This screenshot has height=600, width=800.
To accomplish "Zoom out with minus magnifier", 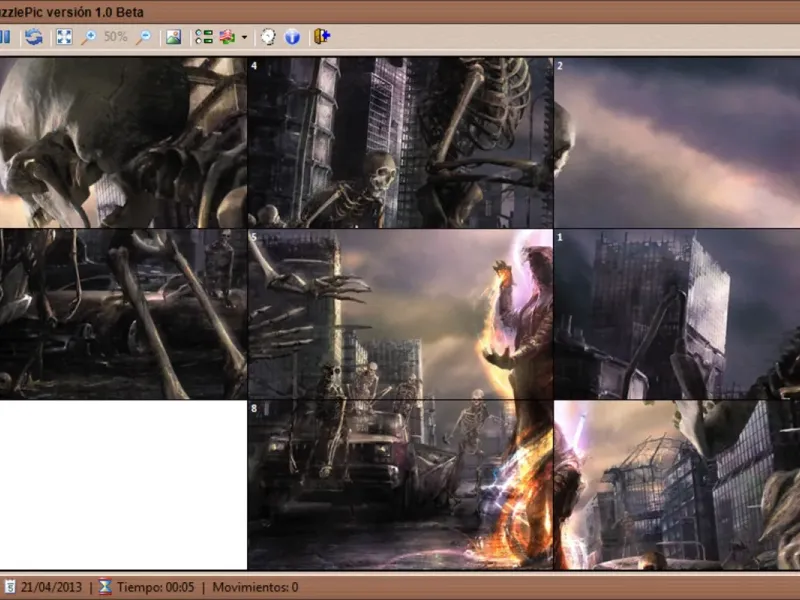I will pyautogui.click(x=144, y=37).
